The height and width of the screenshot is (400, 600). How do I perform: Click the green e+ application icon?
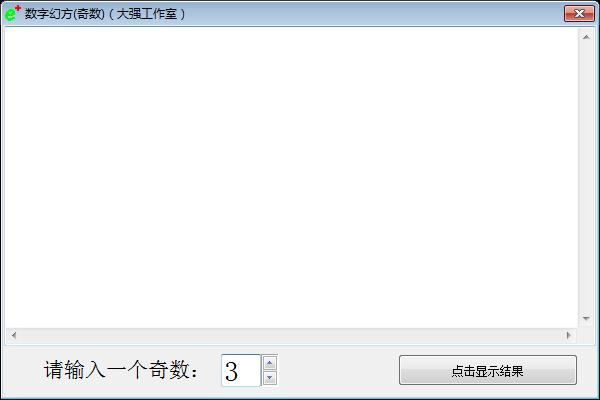pyautogui.click(x=12, y=13)
